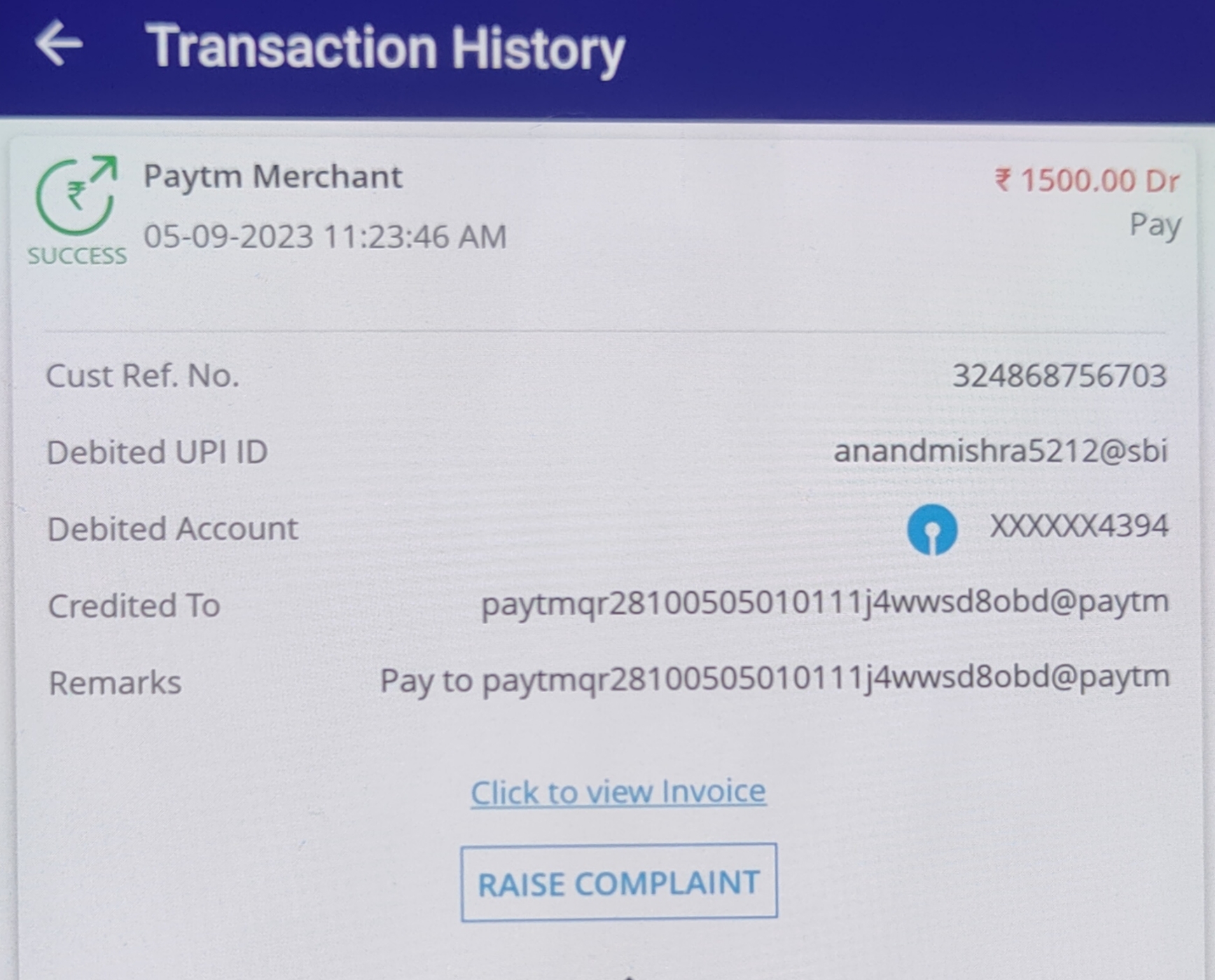The height and width of the screenshot is (980, 1215).
Task: Click the ₹ 1500.00 Dr amount
Action: pos(1087,181)
